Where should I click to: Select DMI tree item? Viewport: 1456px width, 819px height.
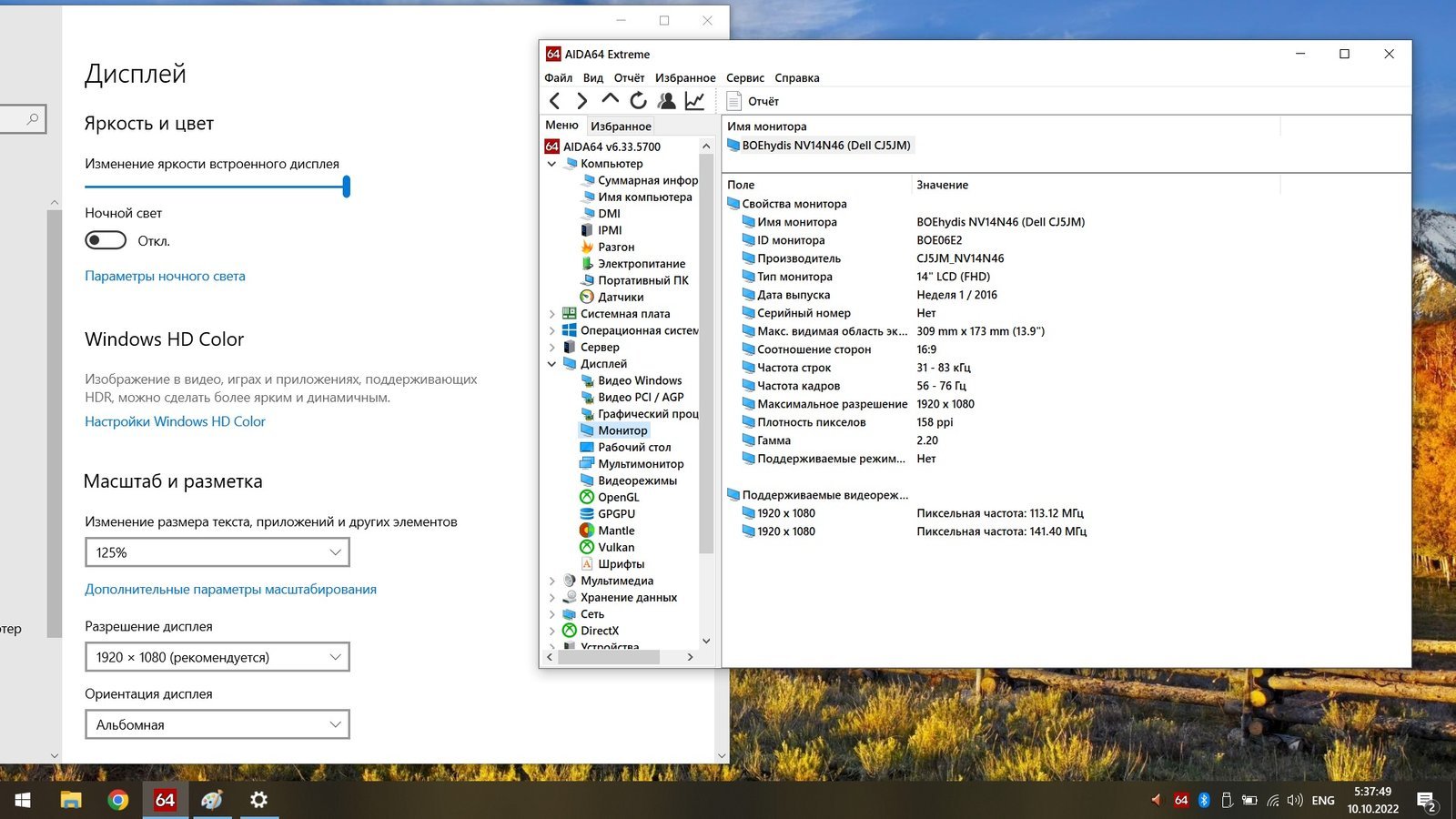(x=600, y=214)
